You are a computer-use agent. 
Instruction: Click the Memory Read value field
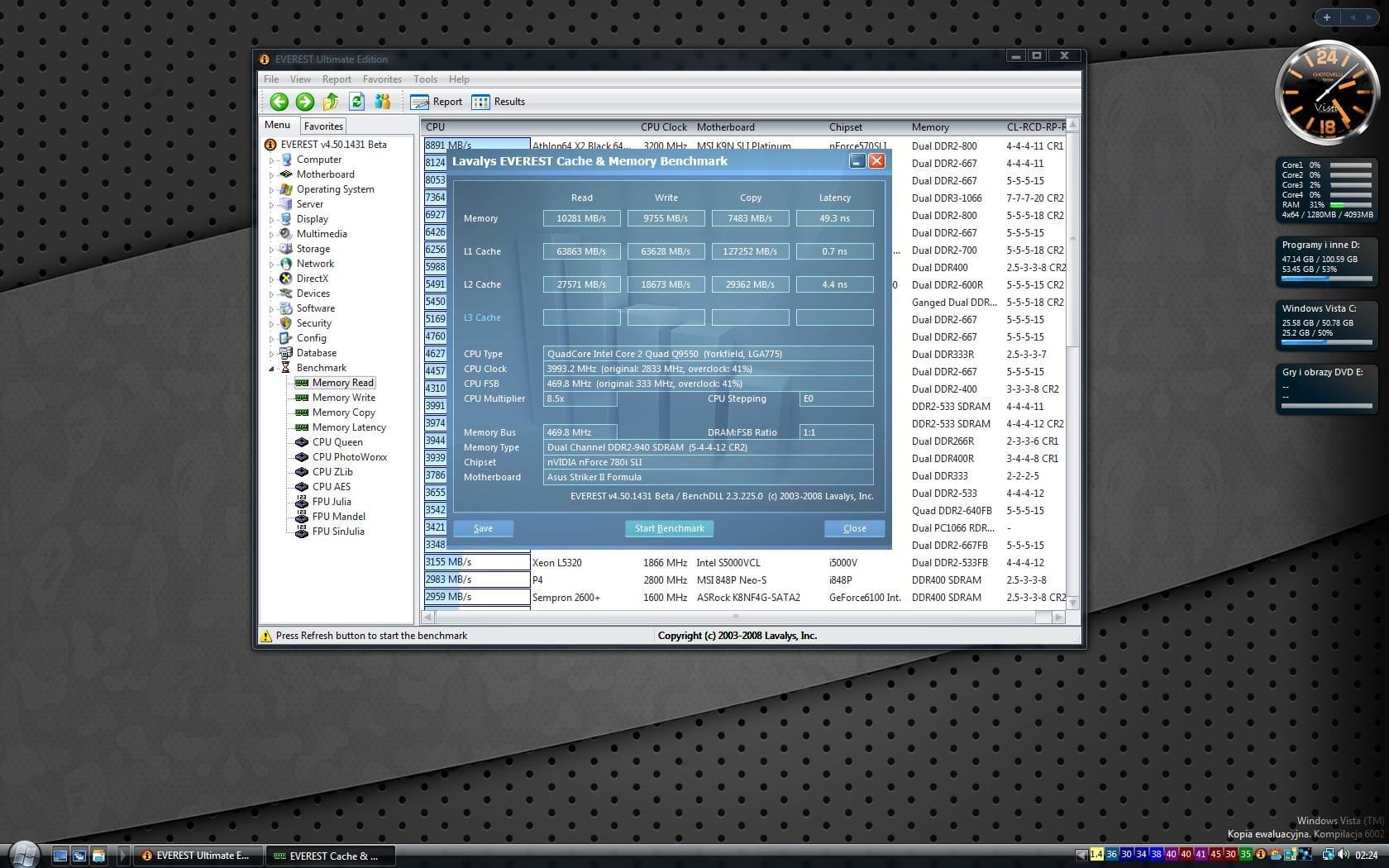pos(581,218)
